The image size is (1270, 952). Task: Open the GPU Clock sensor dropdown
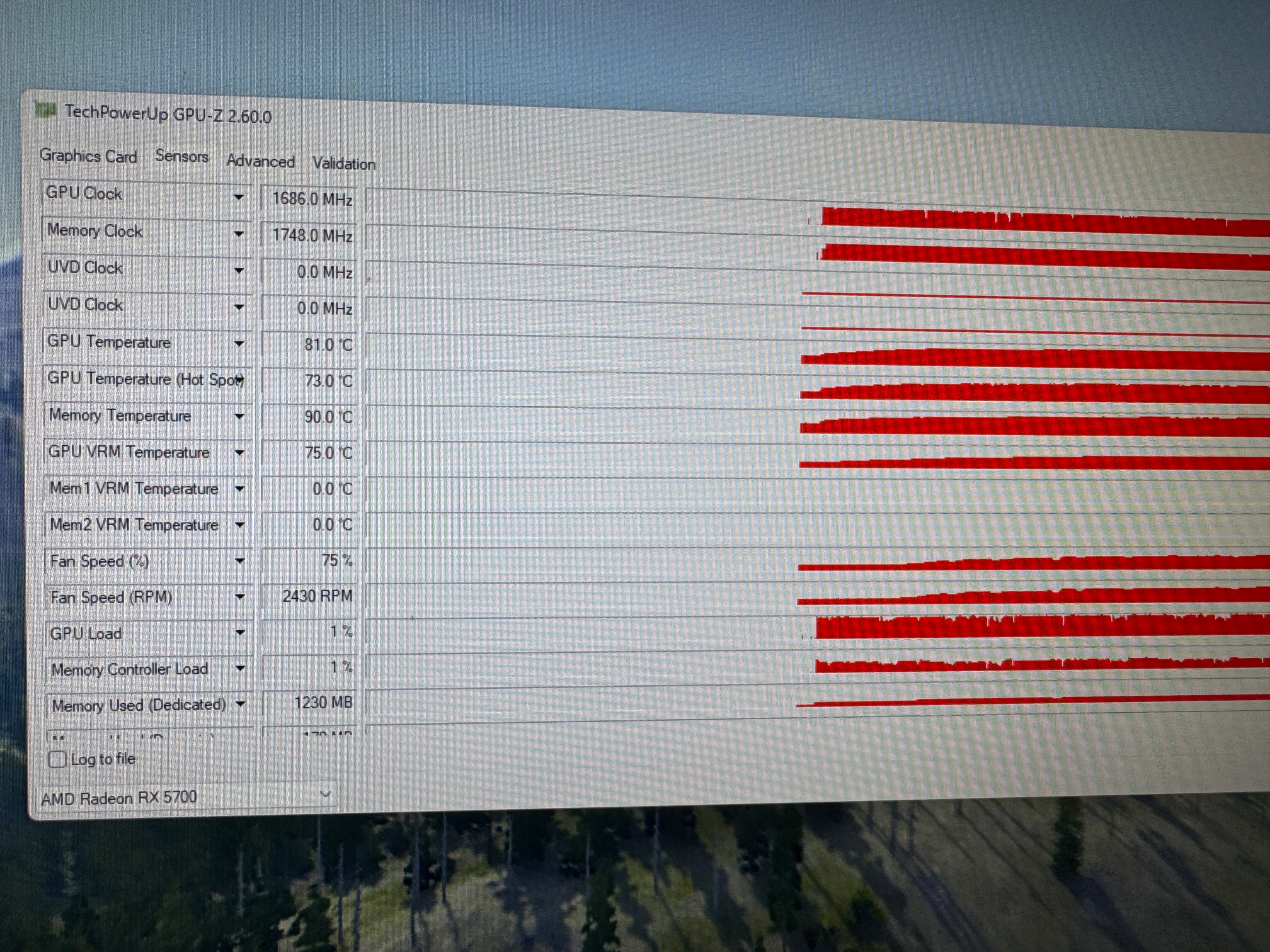click(238, 197)
